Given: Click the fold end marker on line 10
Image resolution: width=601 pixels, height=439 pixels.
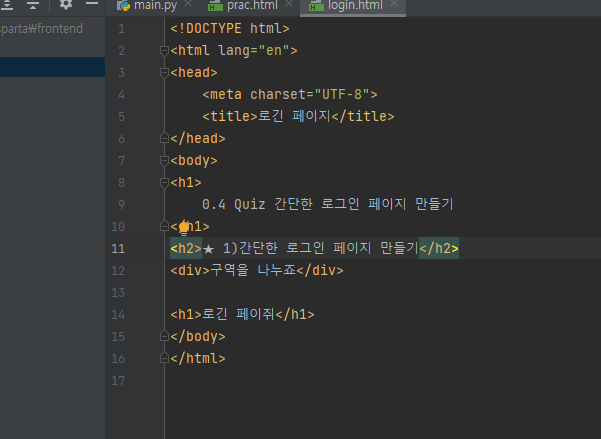Looking at the screenshot, I should click(164, 227).
